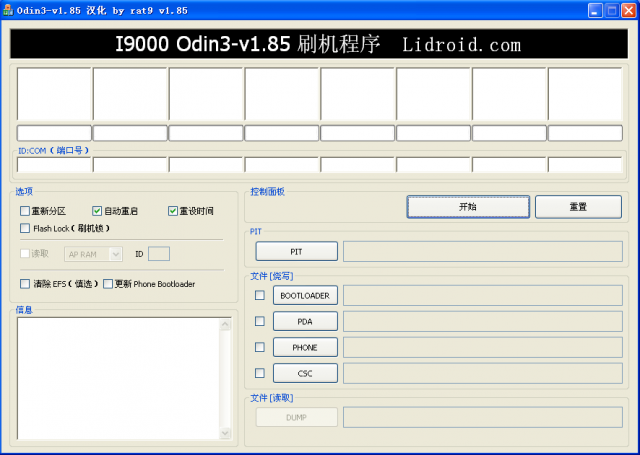Click the I9000 Odin3-v1.85 banner
The image size is (640, 455).
coord(319,44)
